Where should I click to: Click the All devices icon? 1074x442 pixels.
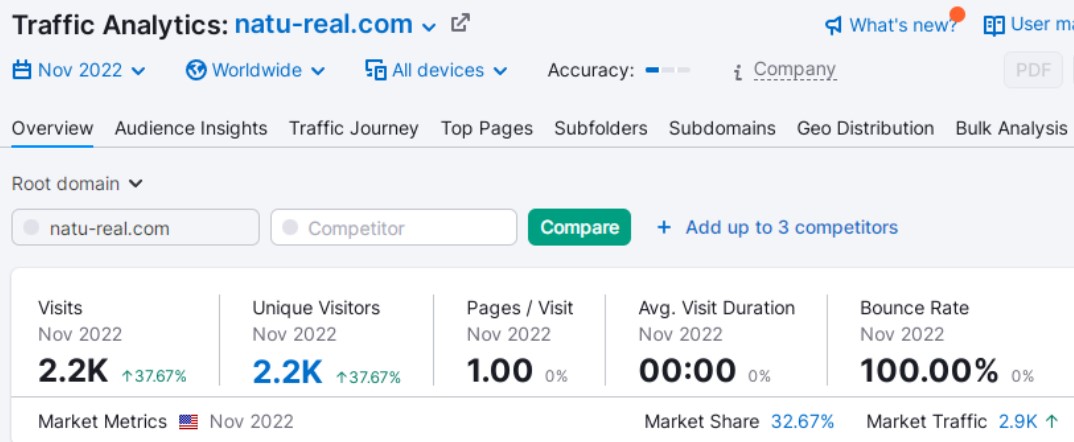point(375,70)
